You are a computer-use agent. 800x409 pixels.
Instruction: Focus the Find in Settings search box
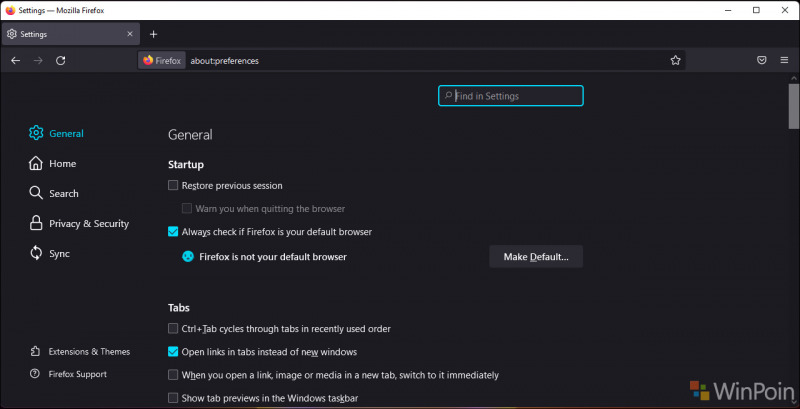click(511, 95)
